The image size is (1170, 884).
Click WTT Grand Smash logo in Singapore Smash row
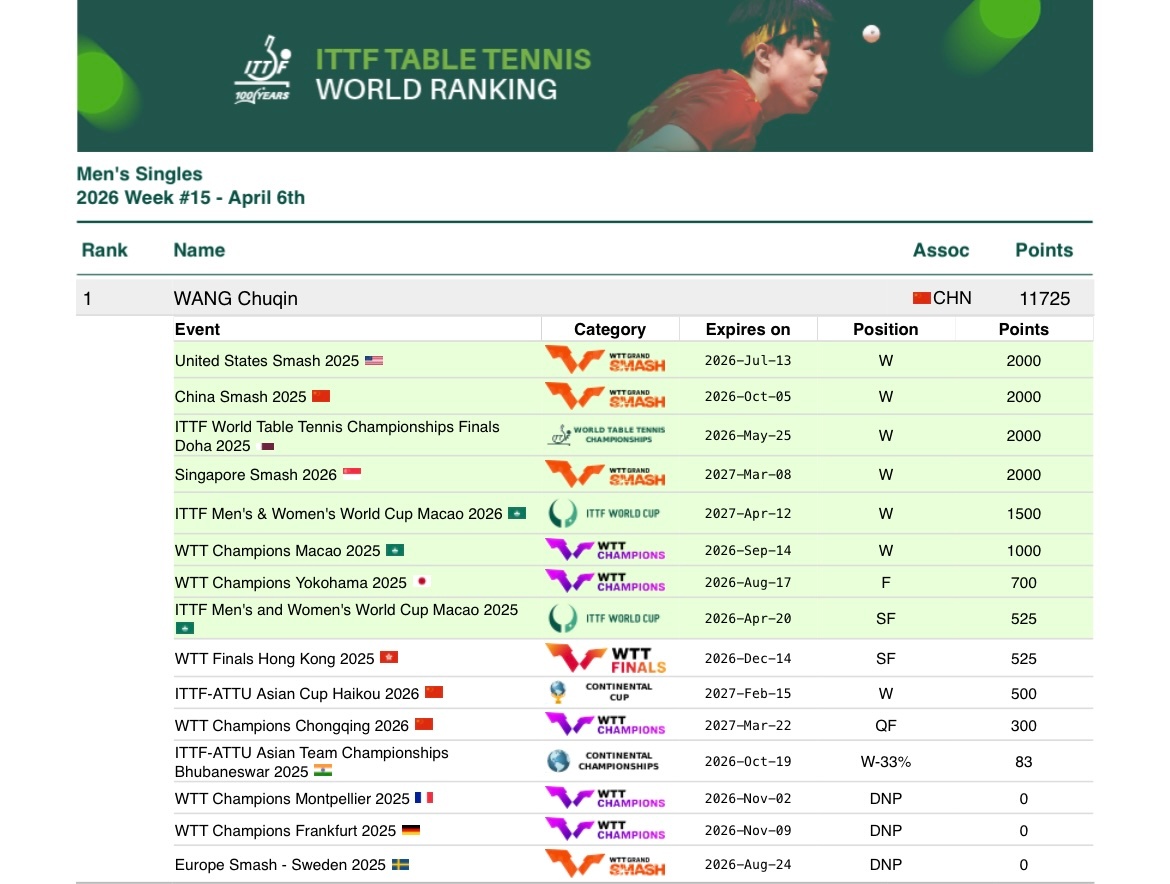pos(605,474)
